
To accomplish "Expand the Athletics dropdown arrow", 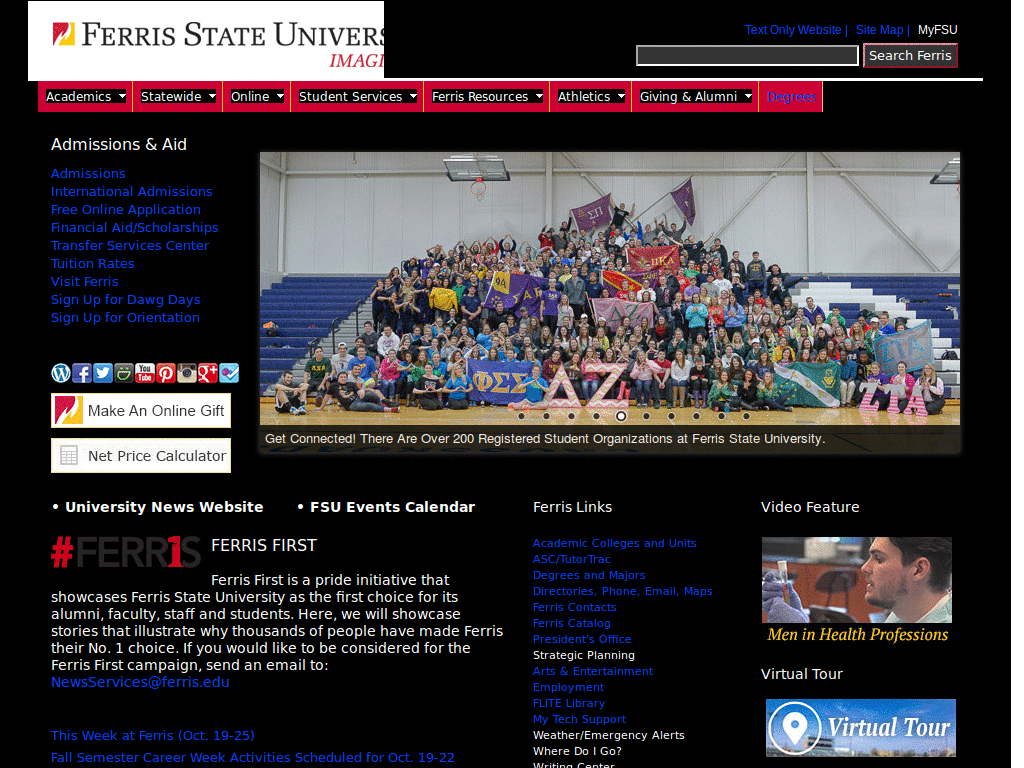I will (x=621, y=97).
